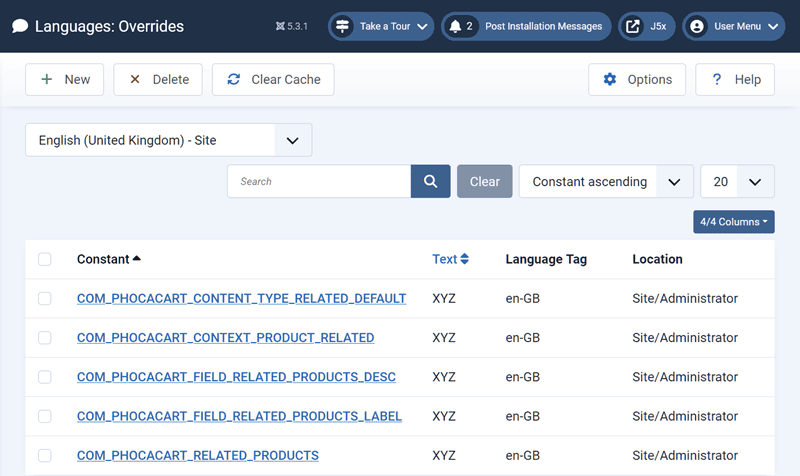This screenshot has width=800, height=476.
Task: Click the New toolbar button
Action: [x=65, y=80]
